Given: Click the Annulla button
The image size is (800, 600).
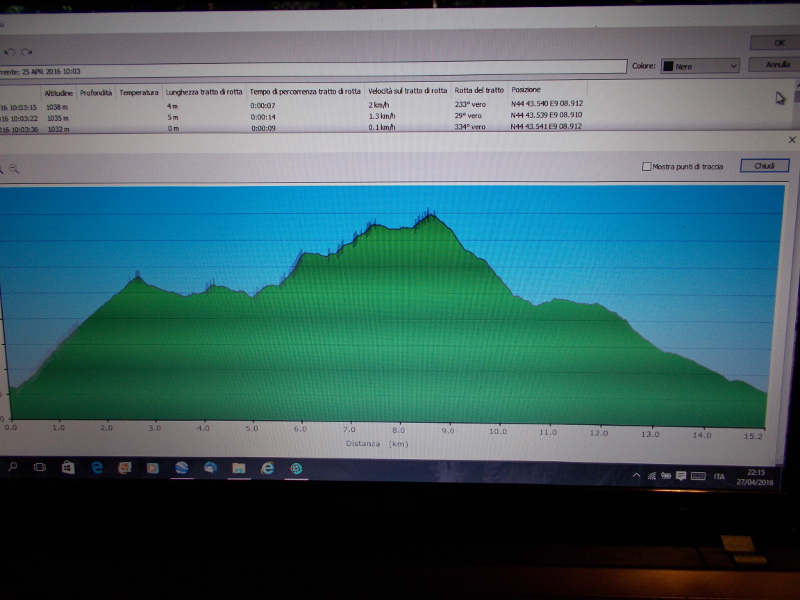Looking at the screenshot, I should [777, 65].
